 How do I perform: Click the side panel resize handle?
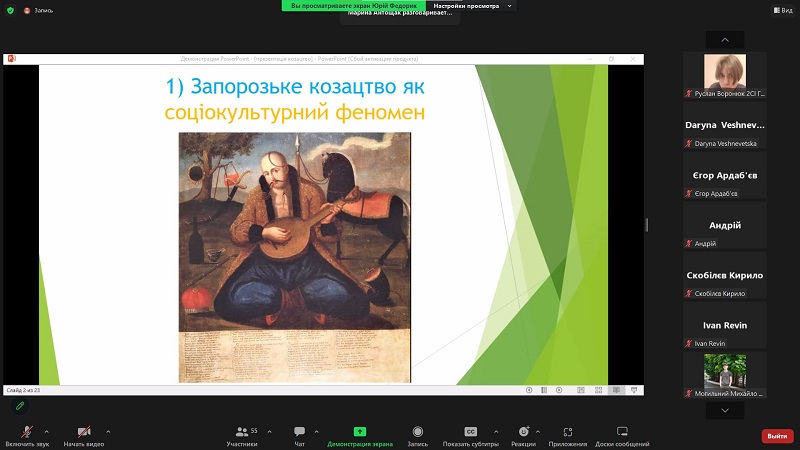click(x=647, y=224)
